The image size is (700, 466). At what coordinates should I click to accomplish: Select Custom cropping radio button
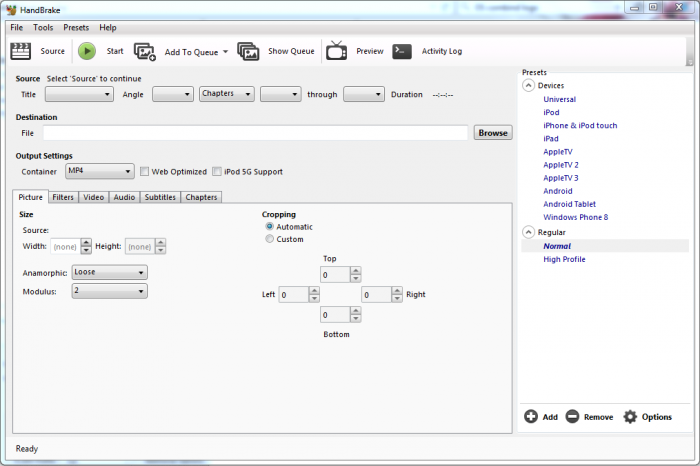269,239
